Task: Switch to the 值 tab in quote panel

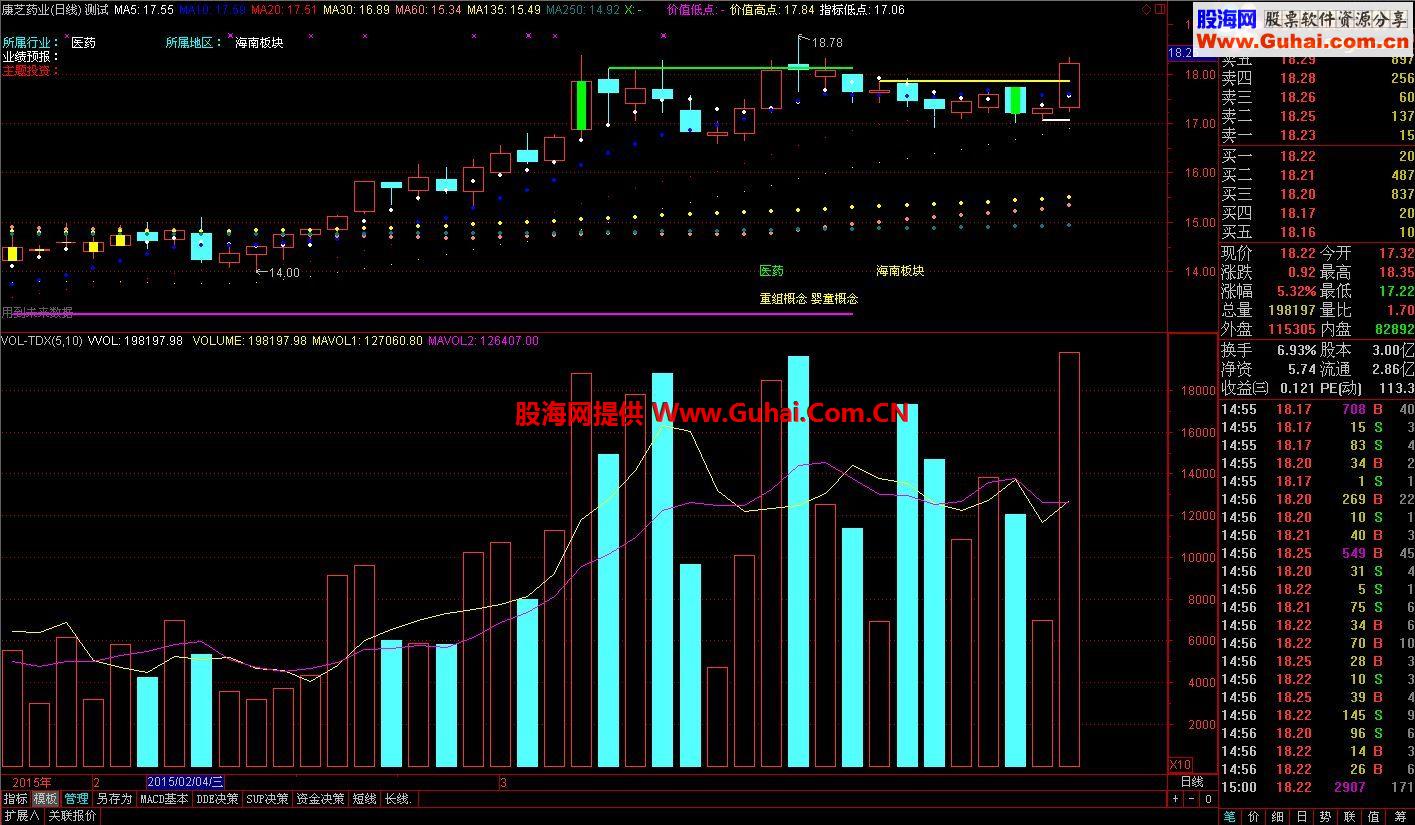Action: (1375, 817)
